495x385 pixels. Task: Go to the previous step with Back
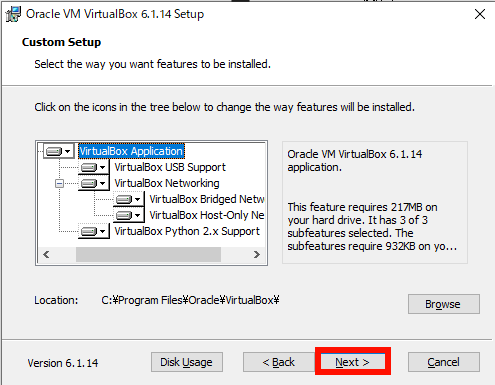pos(279,362)
